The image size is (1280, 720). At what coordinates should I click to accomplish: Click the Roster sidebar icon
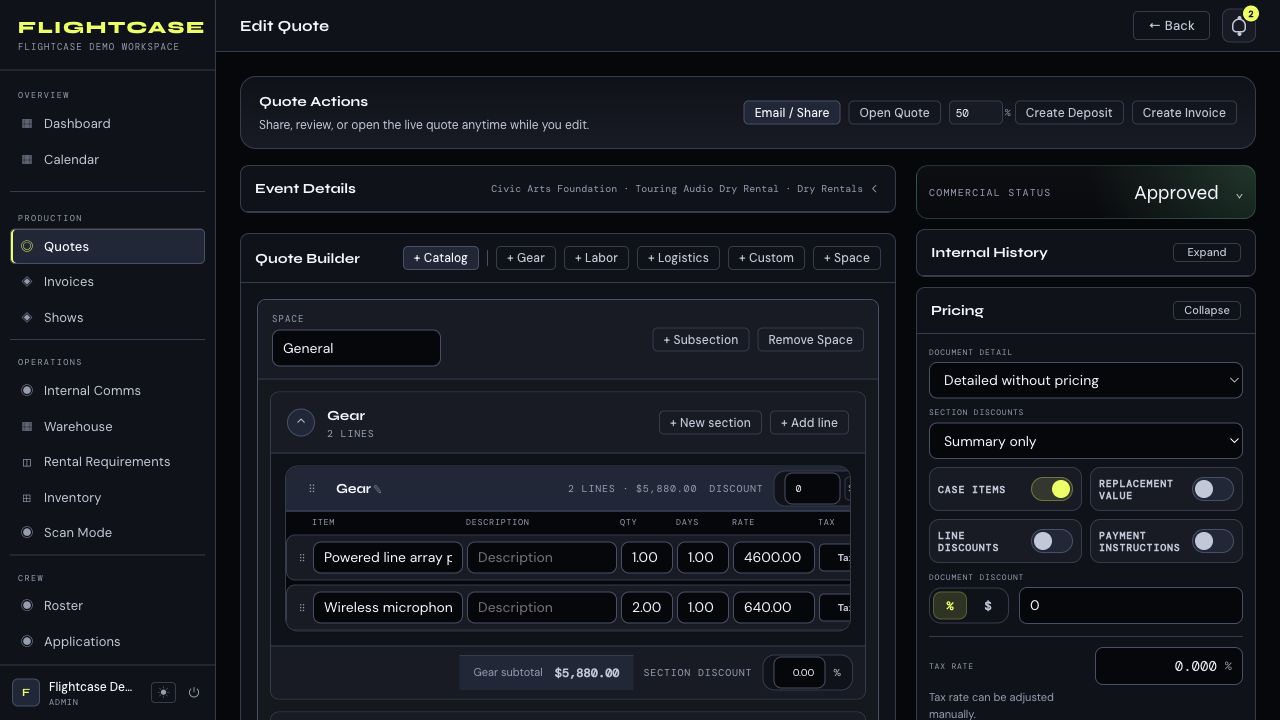point(27,606)
